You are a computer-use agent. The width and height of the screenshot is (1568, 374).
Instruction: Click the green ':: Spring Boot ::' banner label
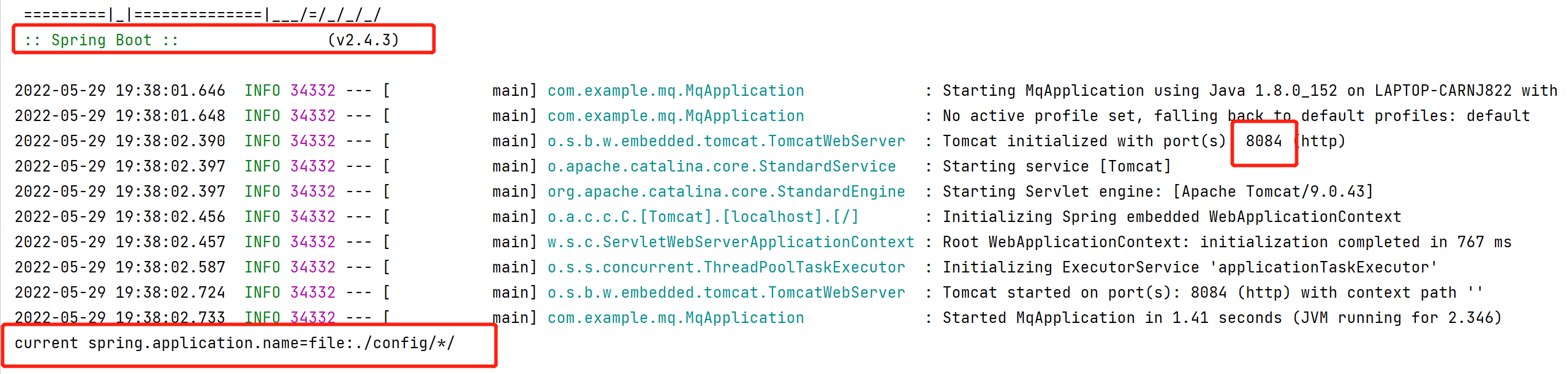pyautogui.click(x=102, y=40)
